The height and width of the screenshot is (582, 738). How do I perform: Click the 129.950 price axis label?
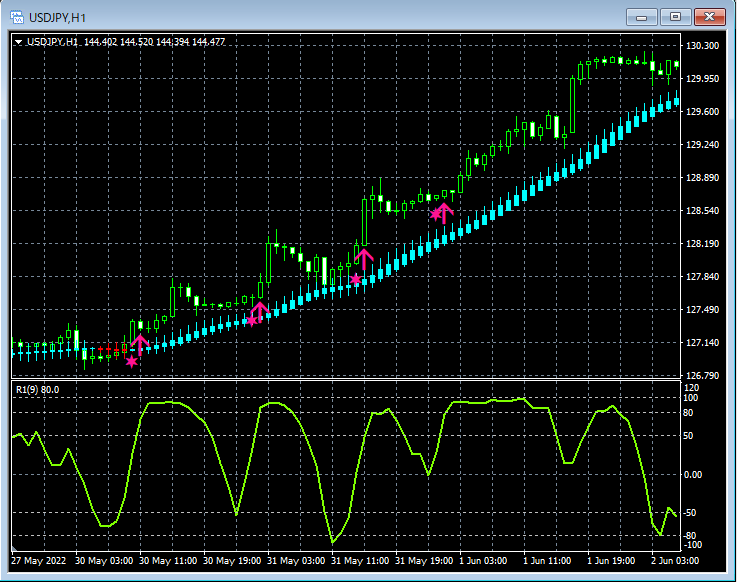[x=702, y=79]
